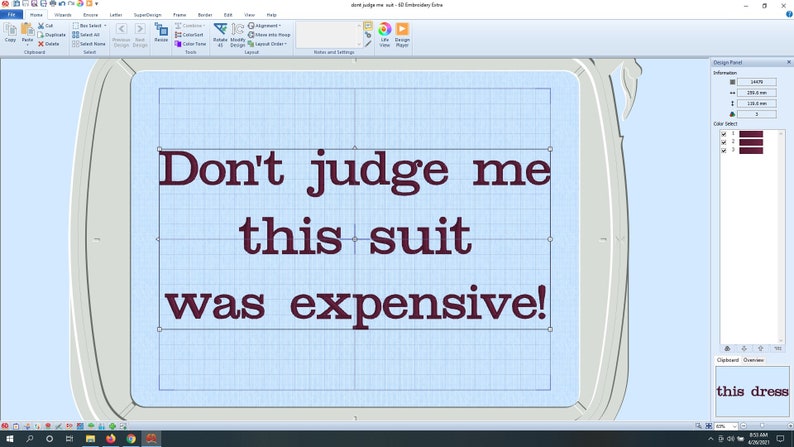Expand the Combine dropdown
Screen dimensions: 794x447
click(190, 25)
